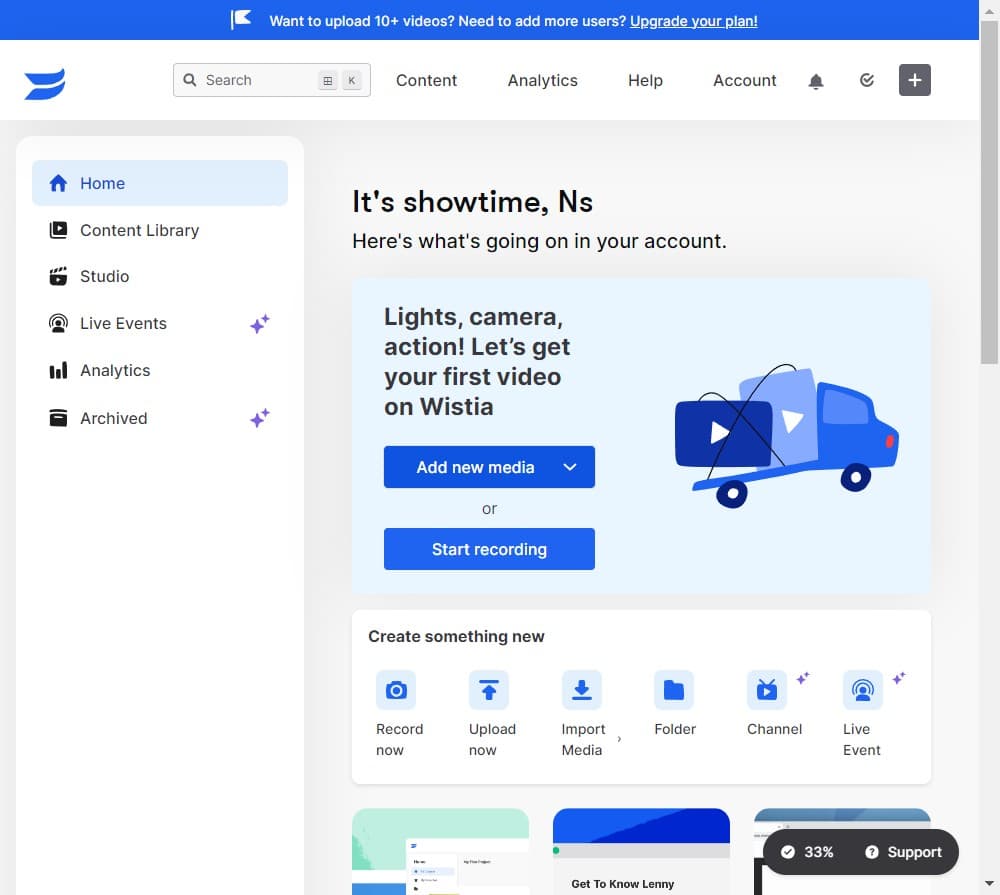Select the Live Event broadcast icon
Viewport: 1000px width, 895px height.
click(862, 690)
